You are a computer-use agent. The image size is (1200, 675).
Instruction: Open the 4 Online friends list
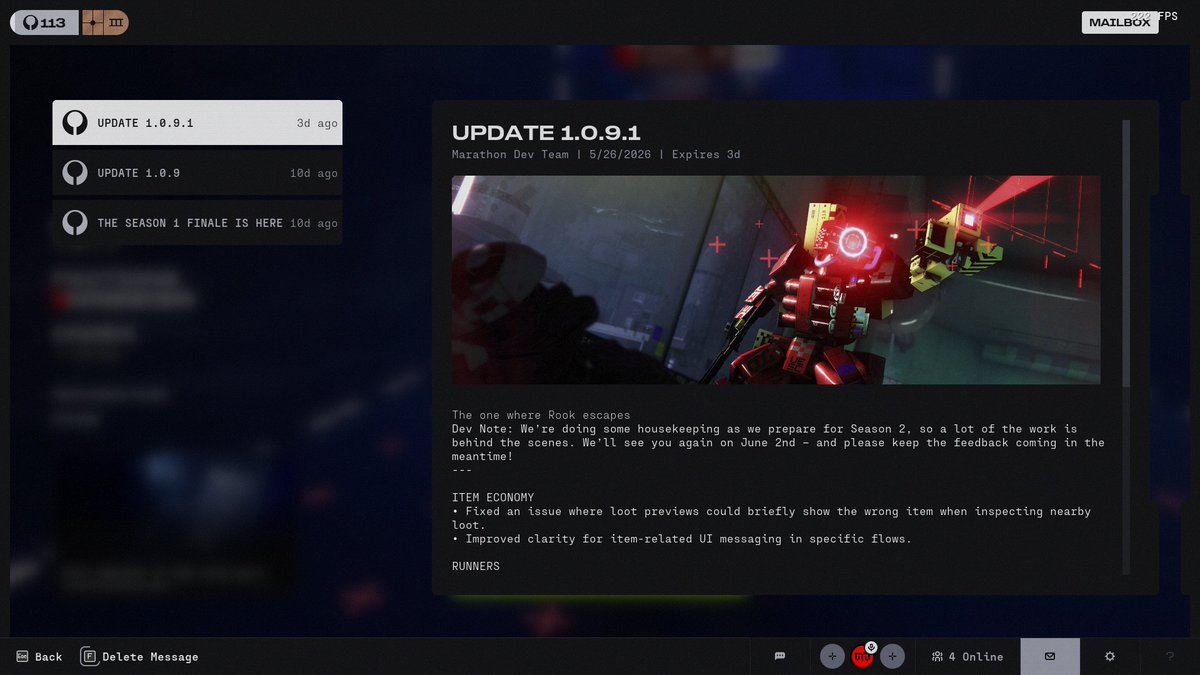click(x=967, y=657)
